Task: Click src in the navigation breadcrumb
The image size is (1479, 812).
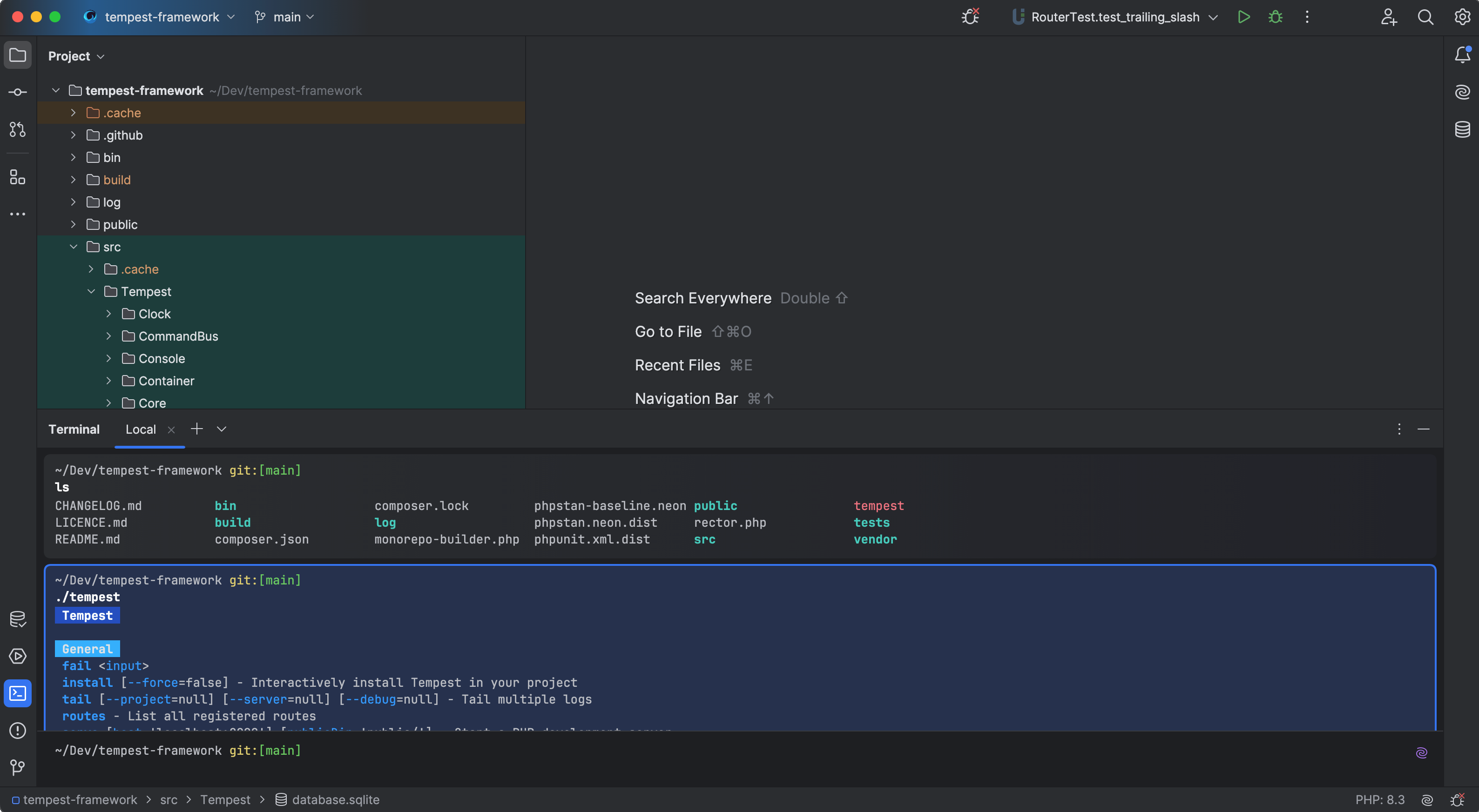Action: click(x=169, y=799)
